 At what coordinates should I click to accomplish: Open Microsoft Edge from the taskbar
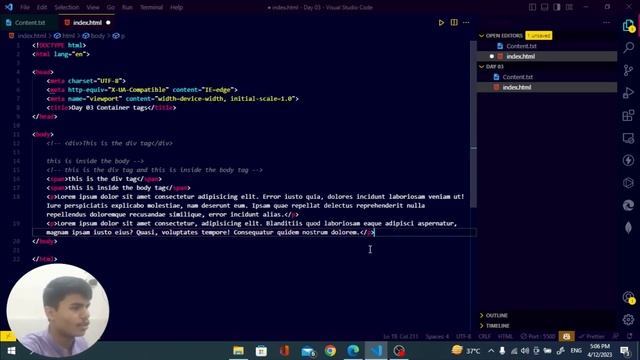click(x=353, y=351)
